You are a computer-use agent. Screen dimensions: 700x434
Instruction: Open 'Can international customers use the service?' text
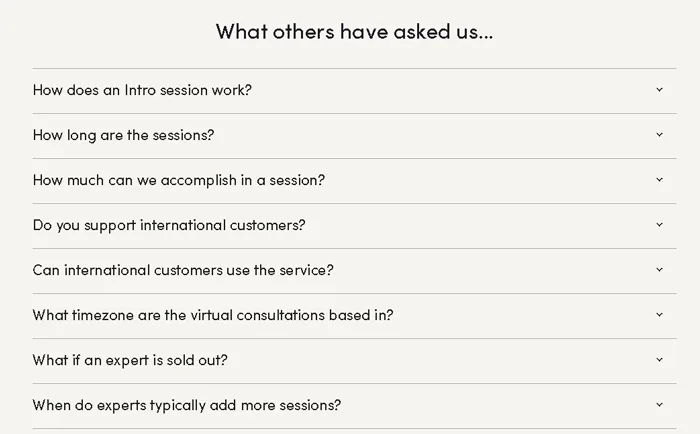183,270
